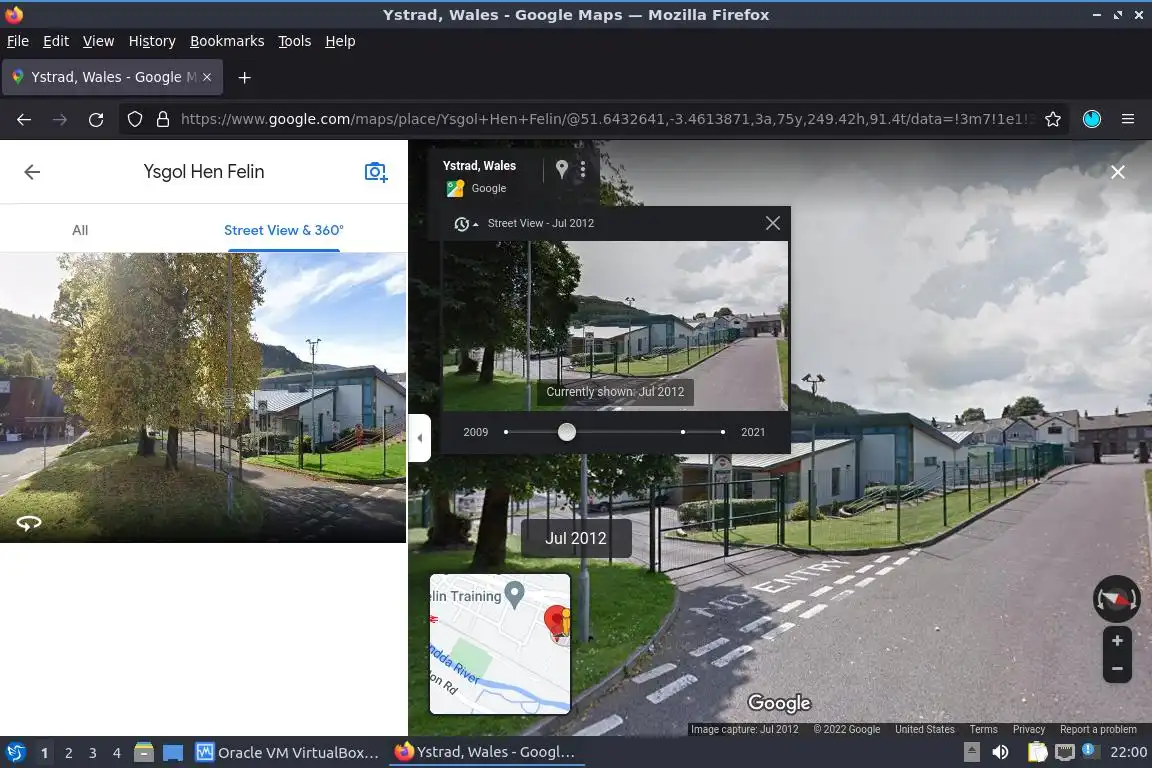This screenshot has height=768, width=1152.
Task: Open the Firefox account icon
Action: click(x=1092, y=119)
